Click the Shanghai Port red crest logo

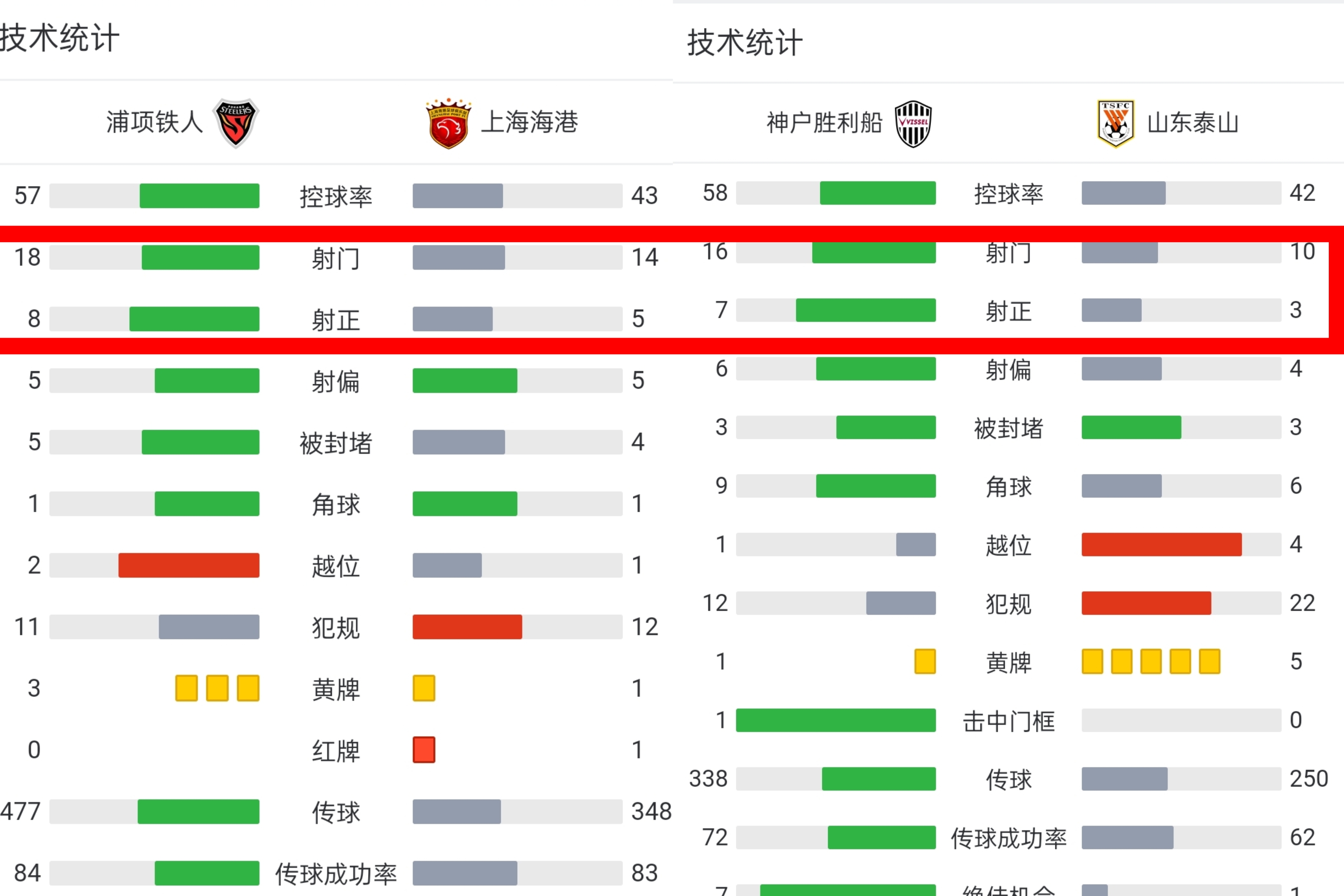coord(448,123)
